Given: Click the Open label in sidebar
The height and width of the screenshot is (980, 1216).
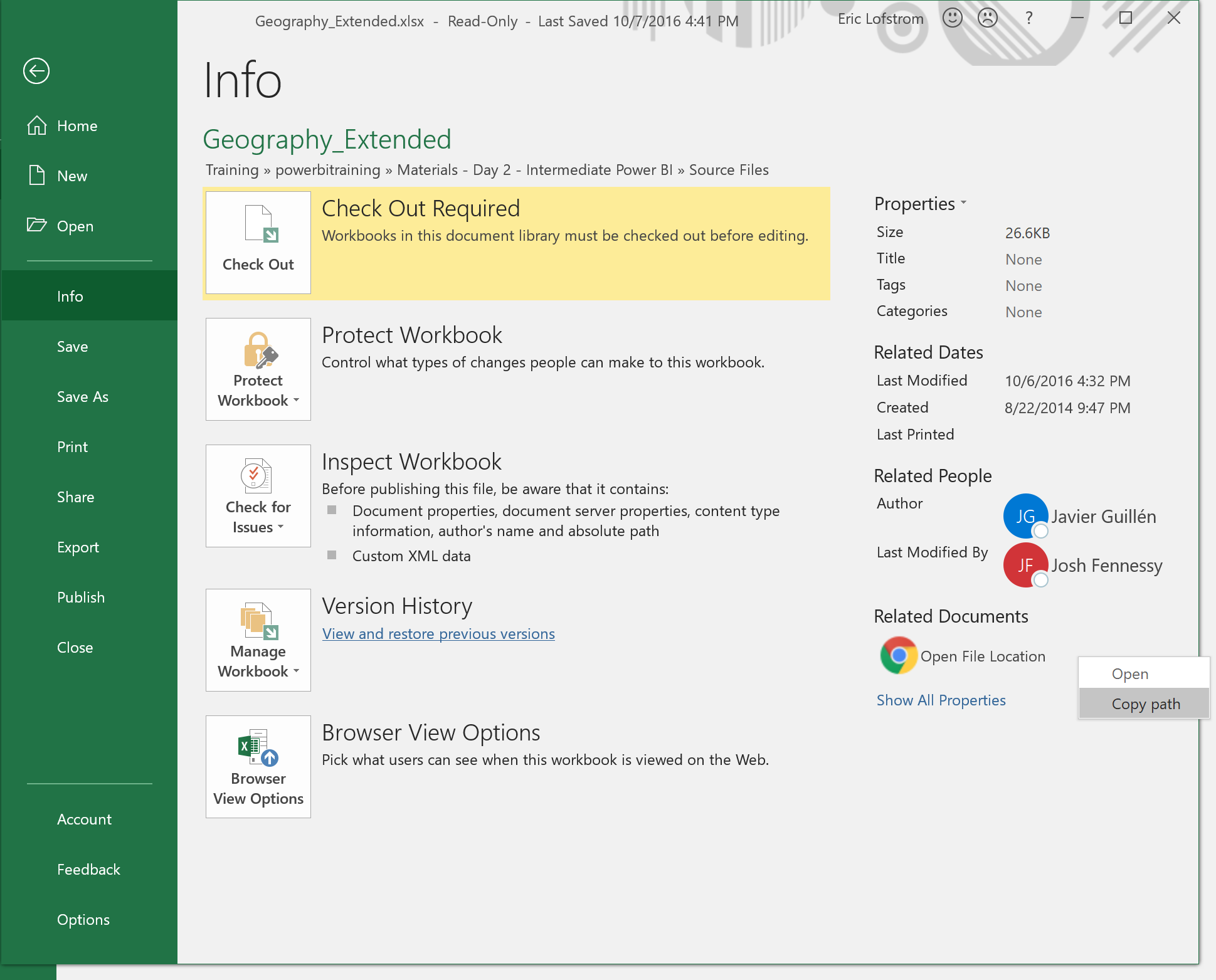Looking at the screenshot, I should coord(75,226).
